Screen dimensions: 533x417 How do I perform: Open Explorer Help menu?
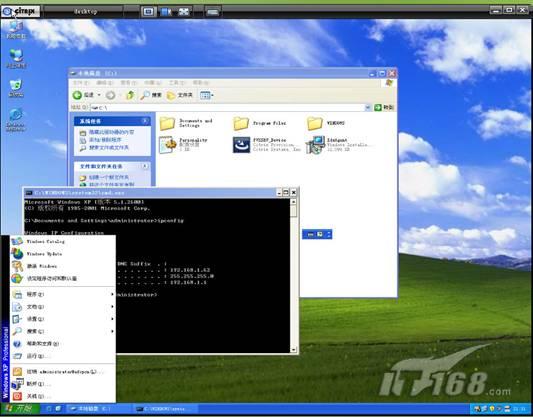(201, 83)
